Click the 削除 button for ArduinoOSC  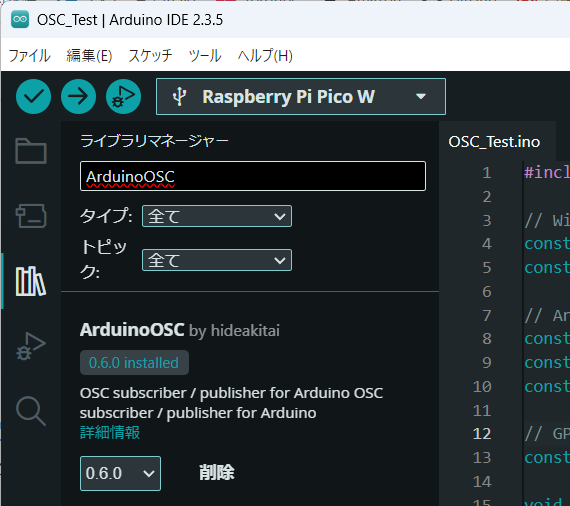point(217,473)
